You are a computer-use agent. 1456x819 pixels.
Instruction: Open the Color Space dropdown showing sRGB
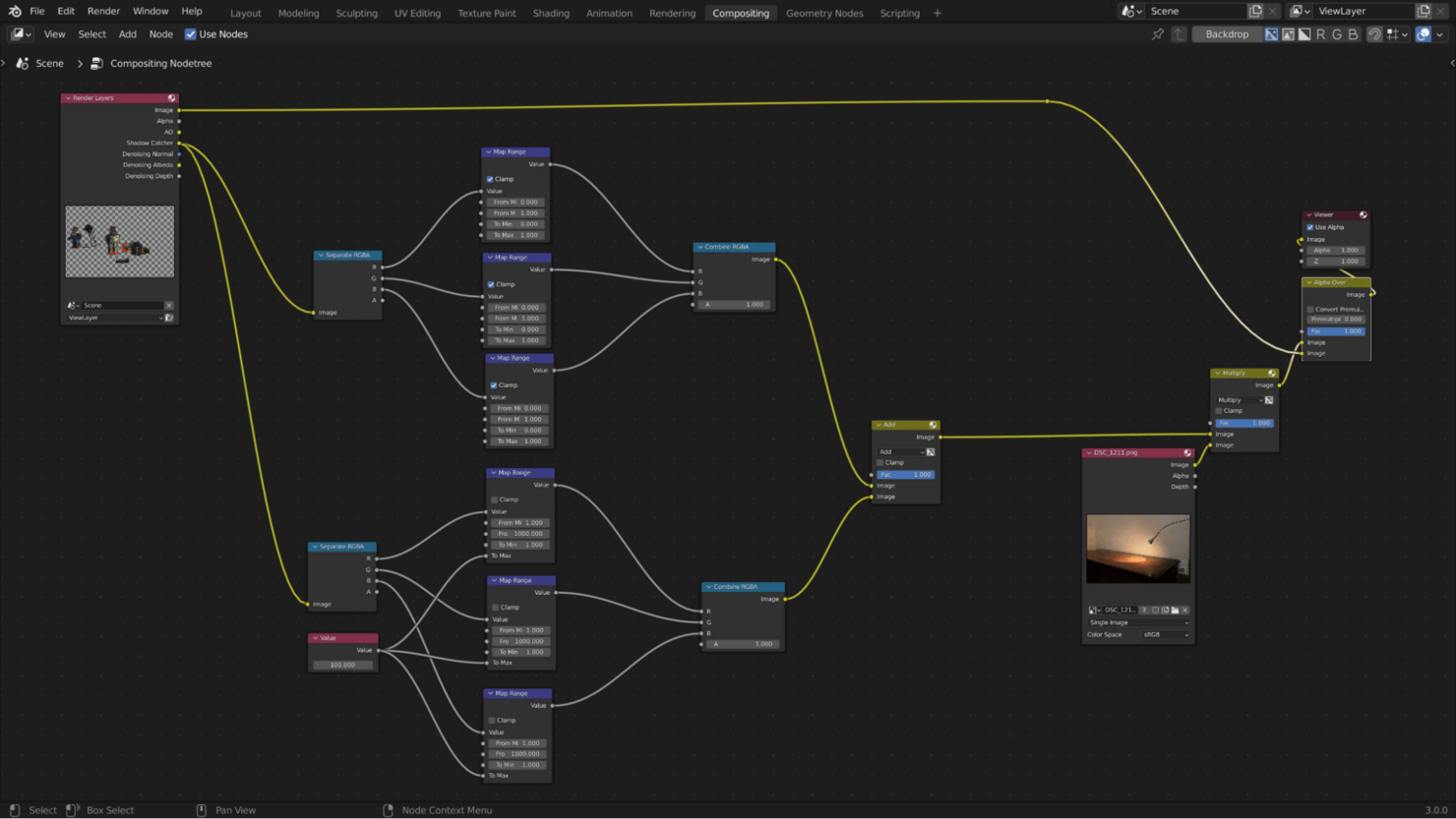tap(1164, 634)
